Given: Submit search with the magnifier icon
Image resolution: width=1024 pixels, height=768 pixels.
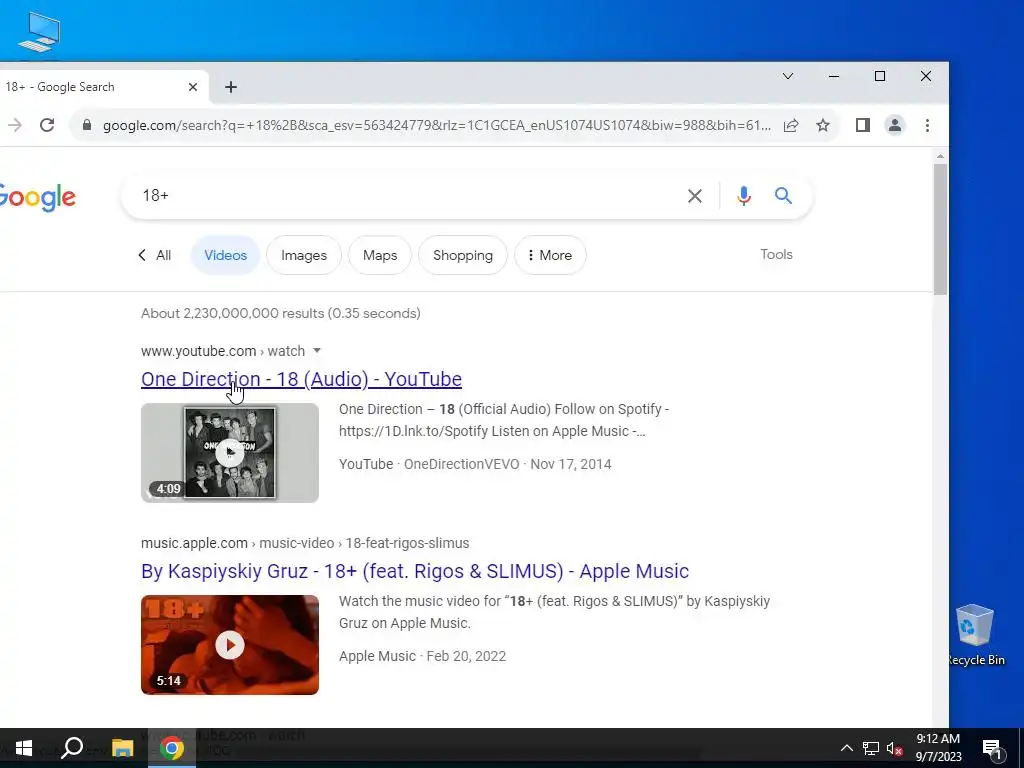Looking at the screenshot, I should point(783,195).
